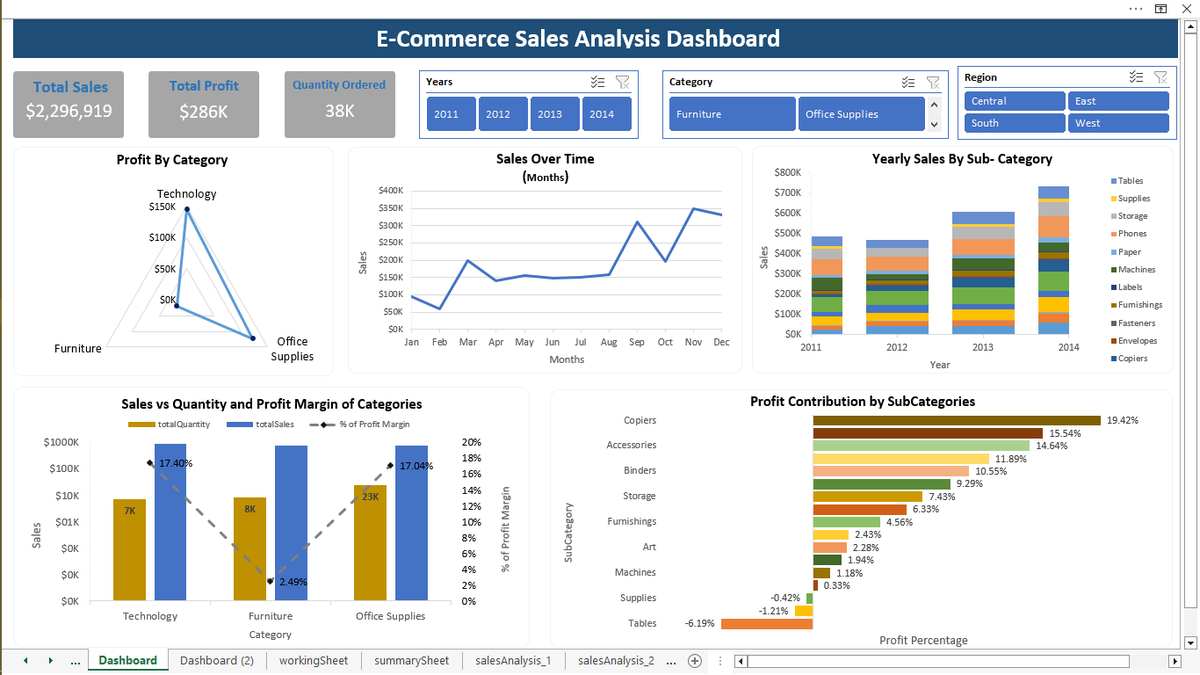
Task: Select the Central region button
Action: pos(1014,101)
